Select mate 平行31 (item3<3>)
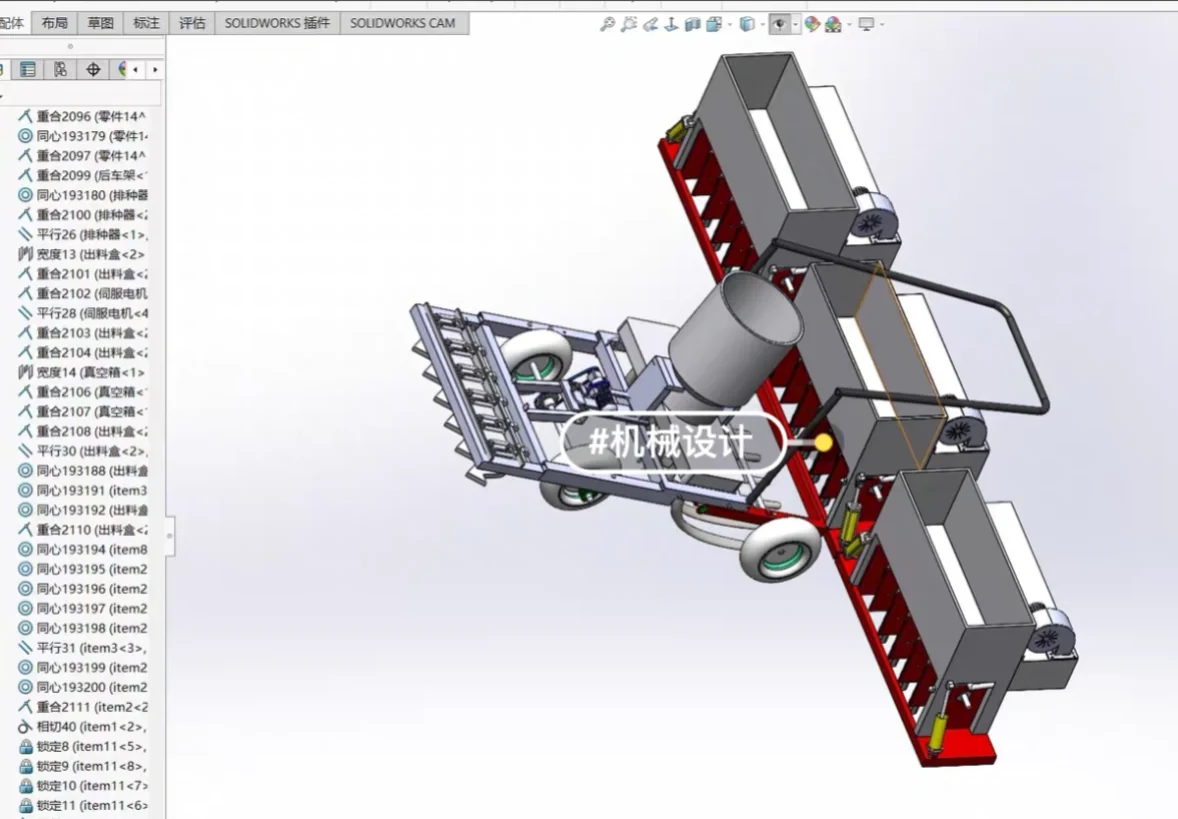 tap(81, 648)
